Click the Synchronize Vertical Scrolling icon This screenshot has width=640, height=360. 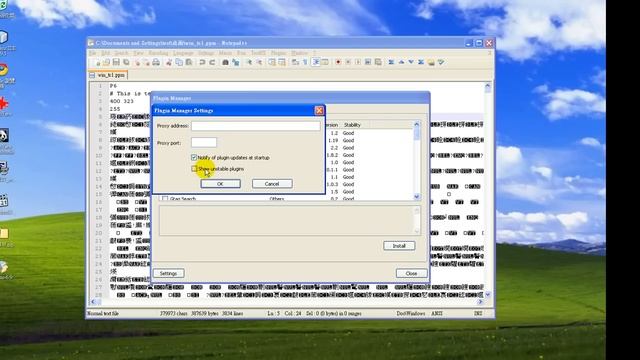(x=271, y=62)
